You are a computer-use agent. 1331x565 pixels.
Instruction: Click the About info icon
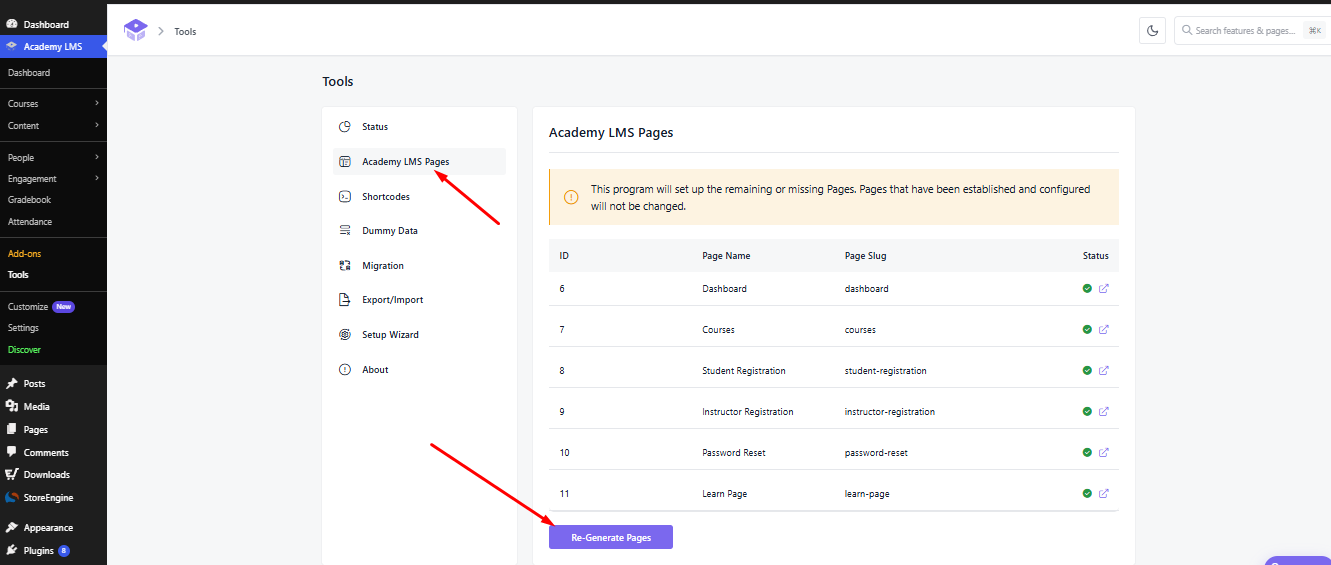coord(345,370)
